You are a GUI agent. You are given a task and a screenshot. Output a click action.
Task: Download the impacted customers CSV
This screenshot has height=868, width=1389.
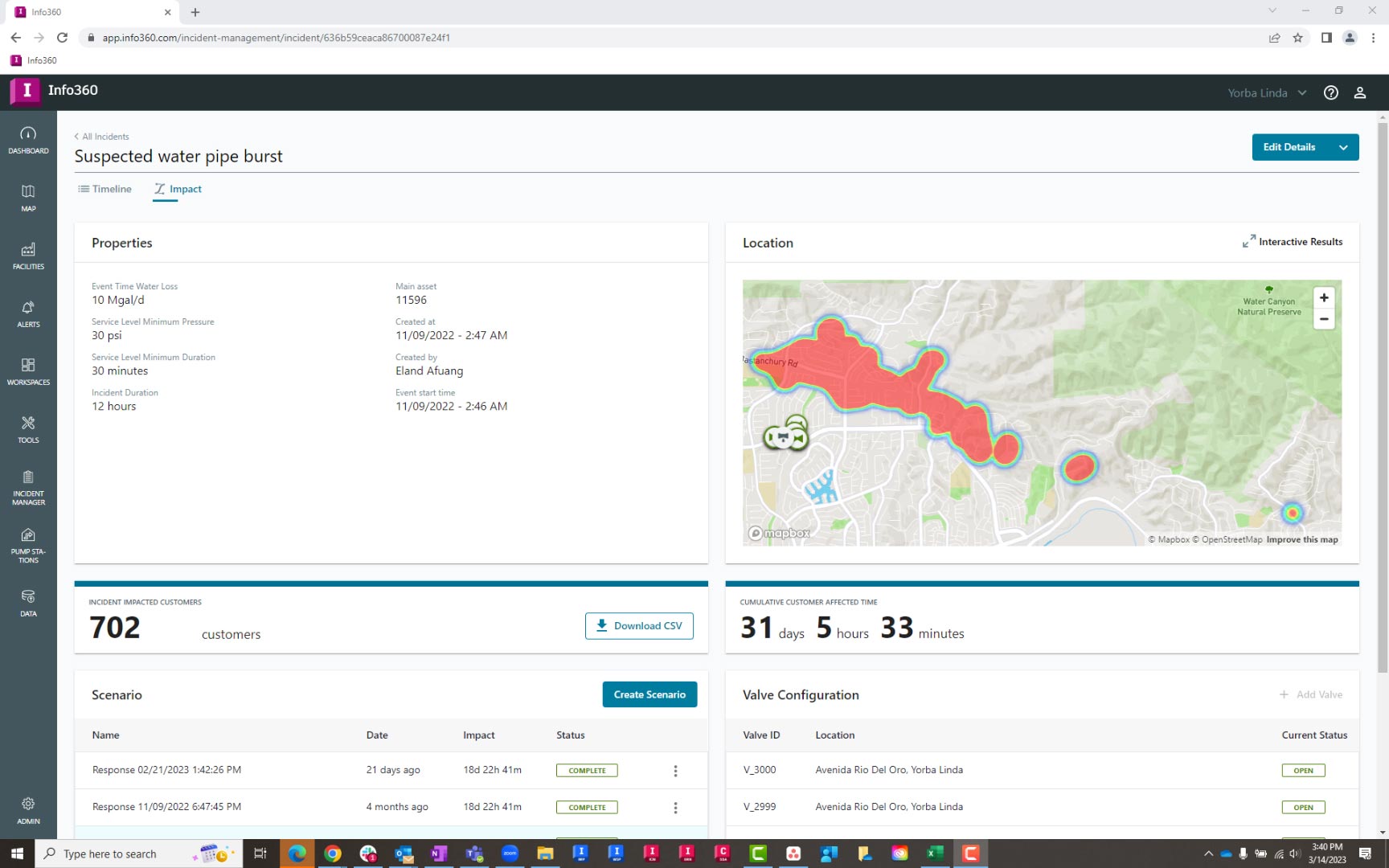pos(639,626)
